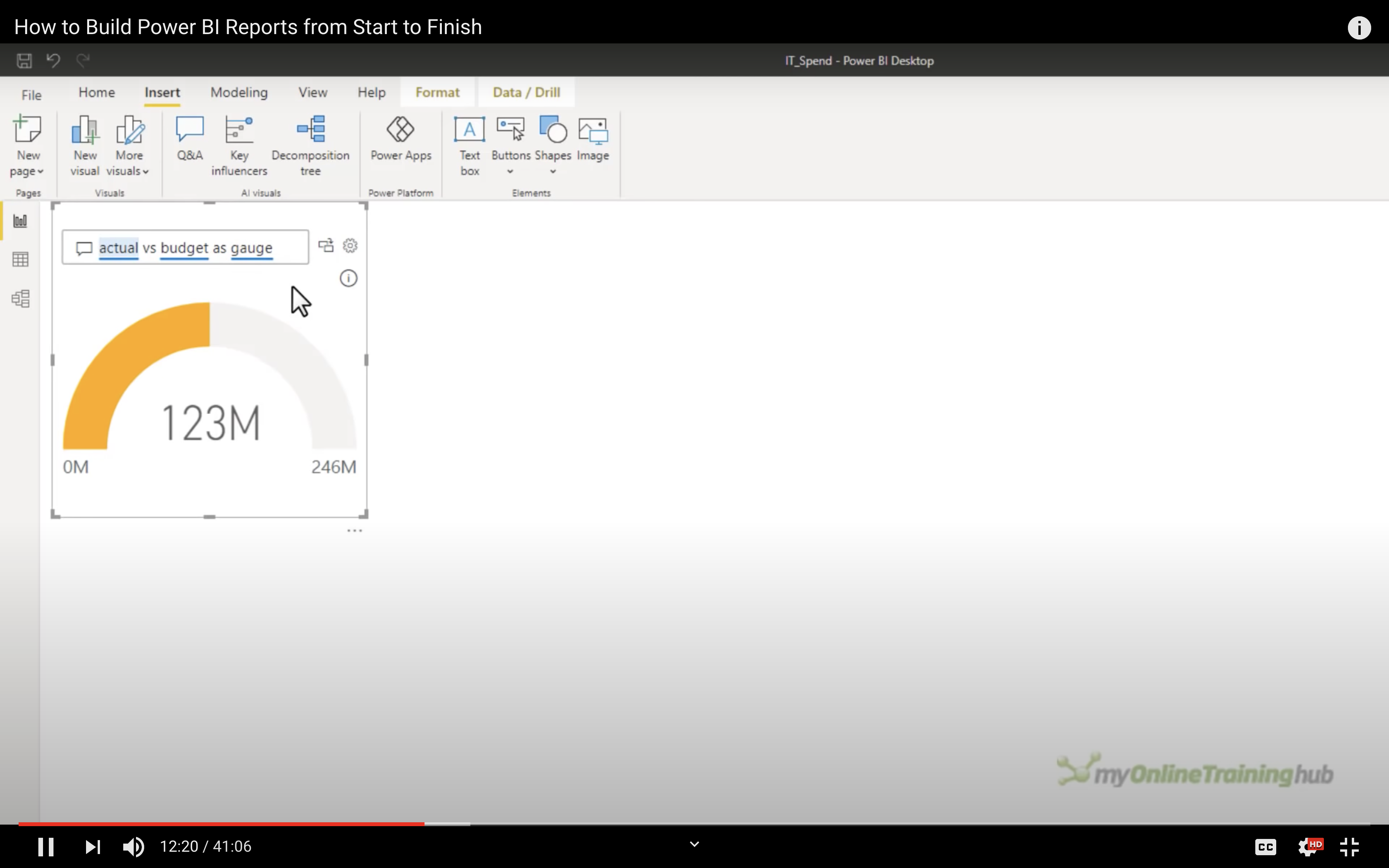Screen dimensions: 1389x868
Task: Open Q&A settings gear icon
Action: click(350, 246)
